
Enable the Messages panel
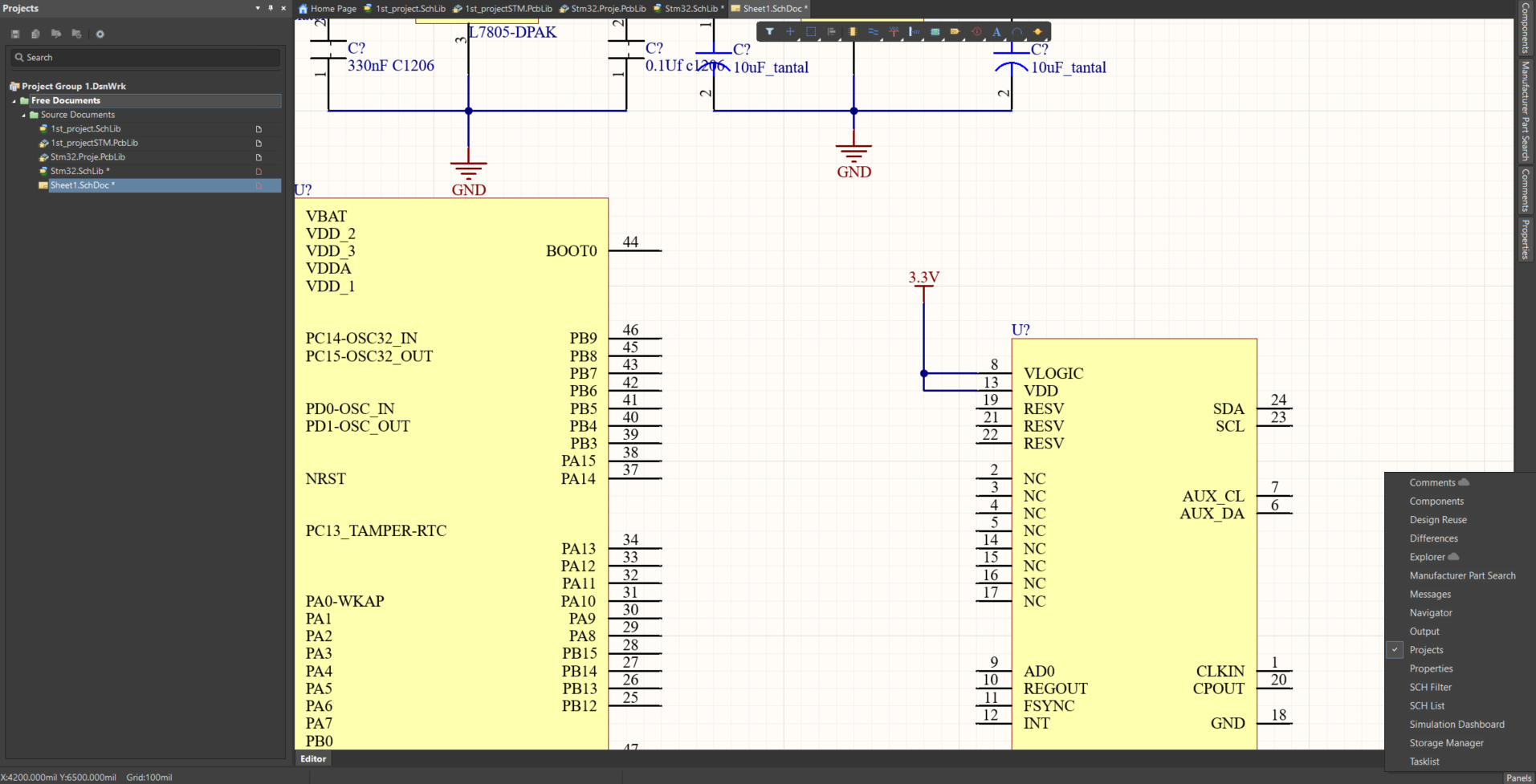(x=1429, y=594)
